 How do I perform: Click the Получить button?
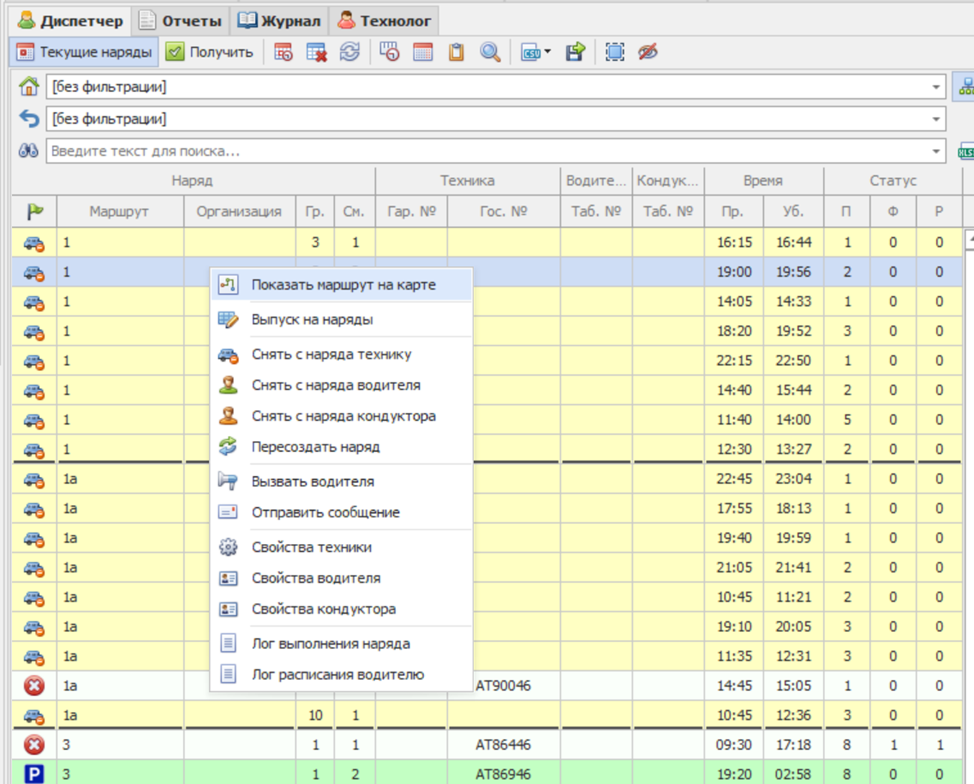(x=210, y=52)
